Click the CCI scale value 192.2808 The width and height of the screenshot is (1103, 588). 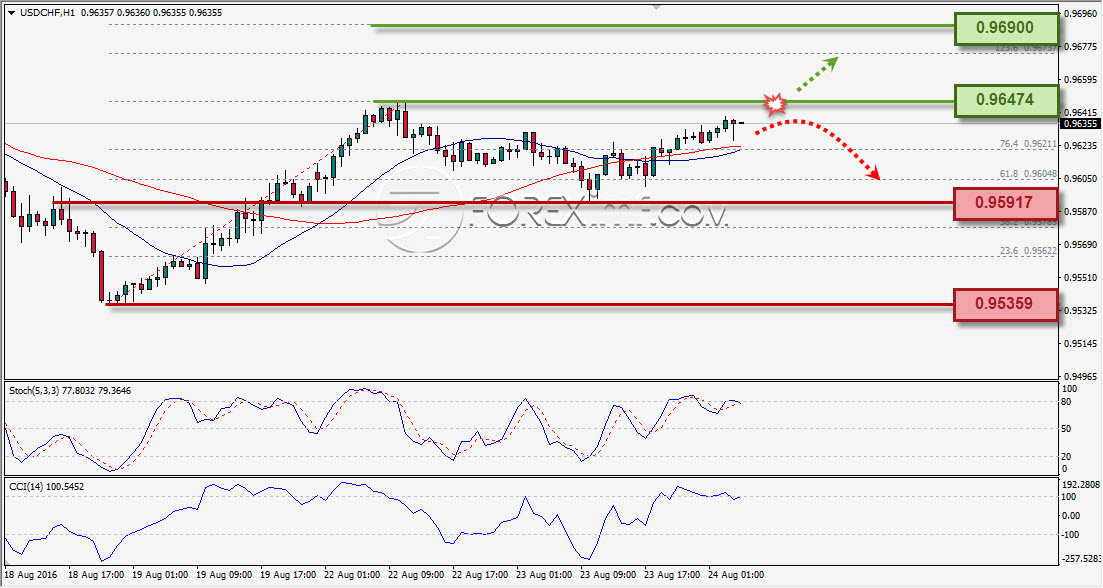pos(1080,485)
